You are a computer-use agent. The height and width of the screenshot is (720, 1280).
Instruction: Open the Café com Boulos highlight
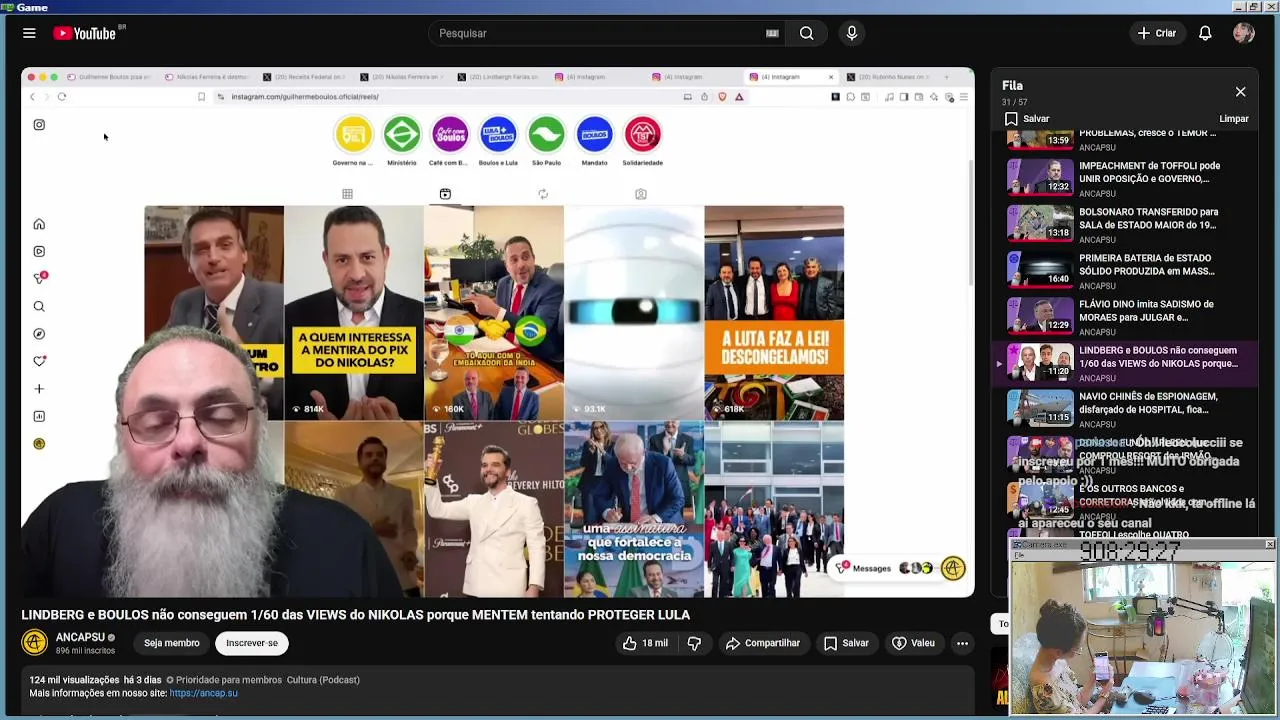click(x=449, y=134)
